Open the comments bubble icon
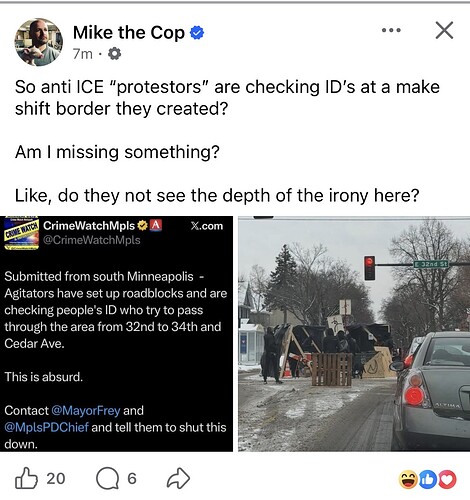Screen dimensions: 470x500 coord(107,479)
